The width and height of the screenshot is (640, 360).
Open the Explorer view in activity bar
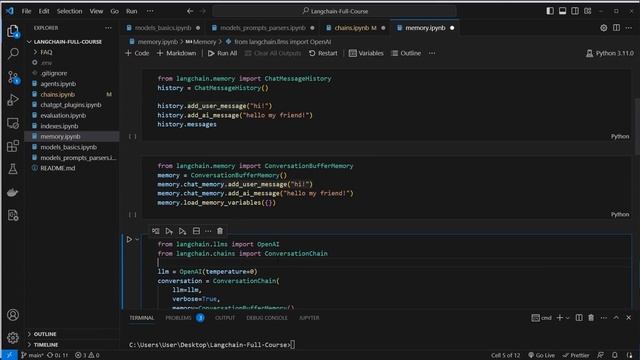[x=13, y=31]
